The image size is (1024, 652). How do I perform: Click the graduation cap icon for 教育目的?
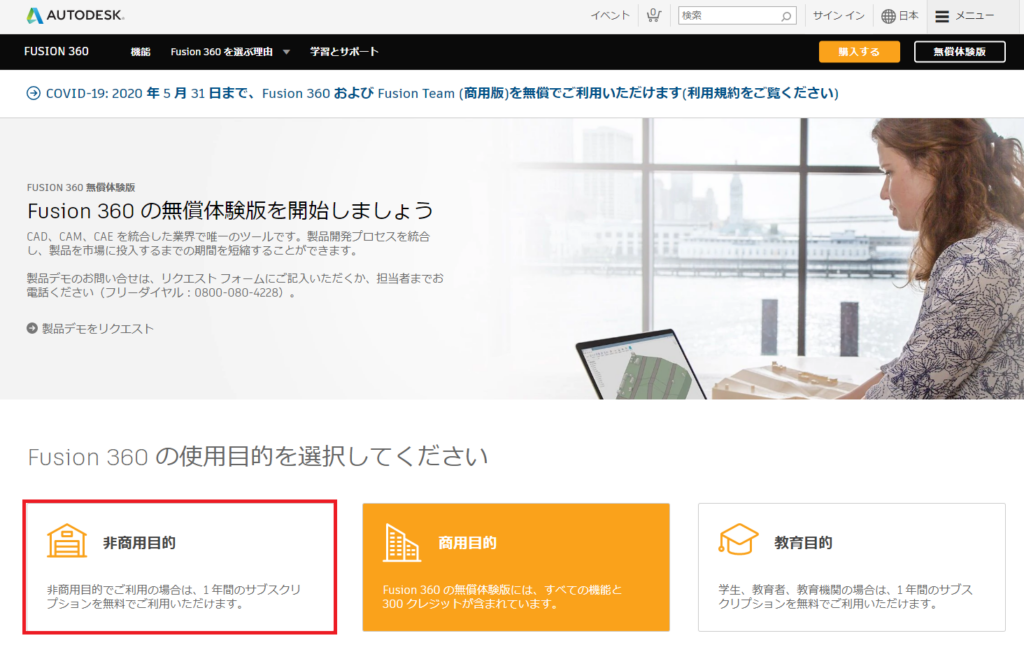tap(738, 540)
